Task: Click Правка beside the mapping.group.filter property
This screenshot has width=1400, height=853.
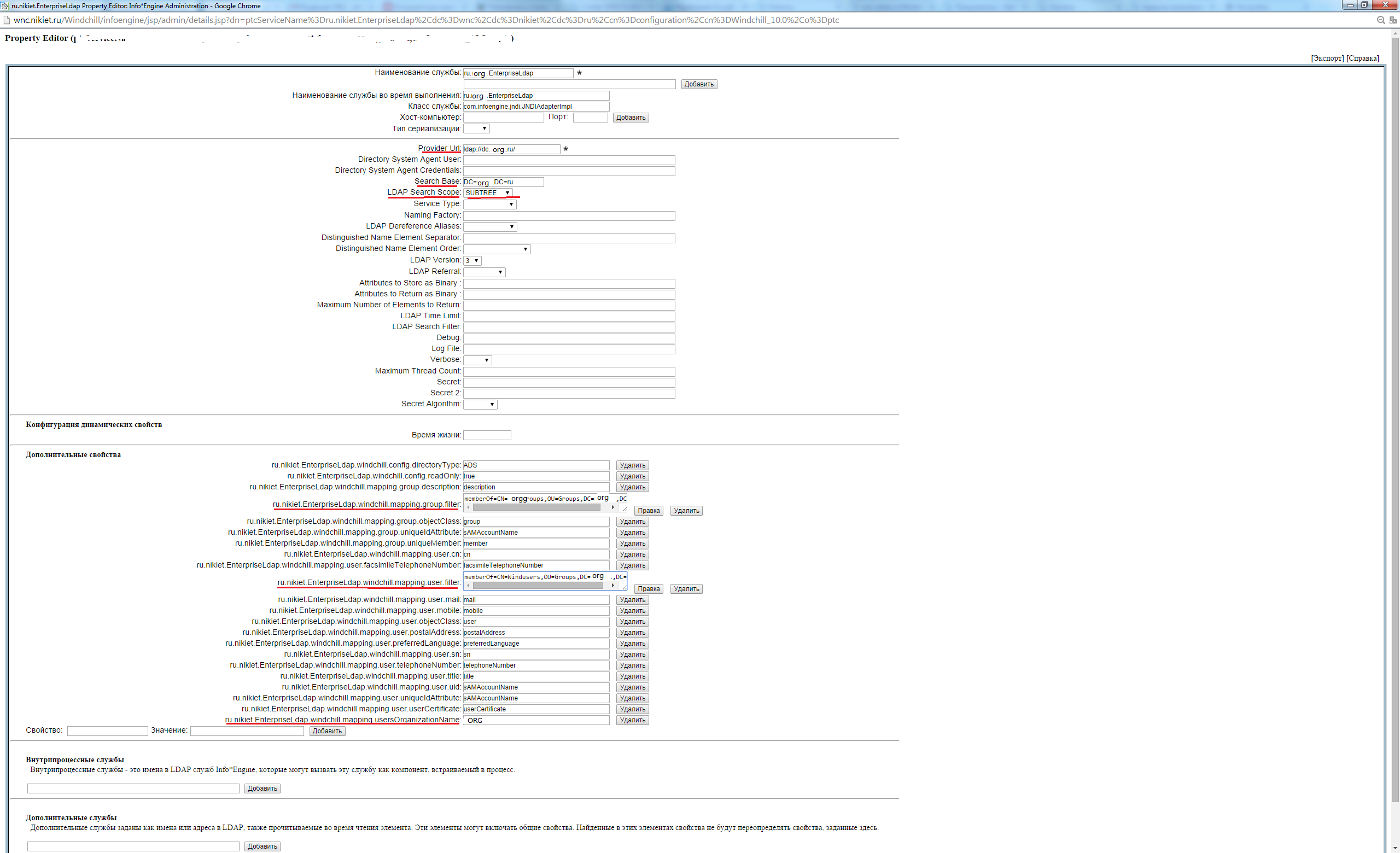Action: pyautogui.click(x=649, y=510)
